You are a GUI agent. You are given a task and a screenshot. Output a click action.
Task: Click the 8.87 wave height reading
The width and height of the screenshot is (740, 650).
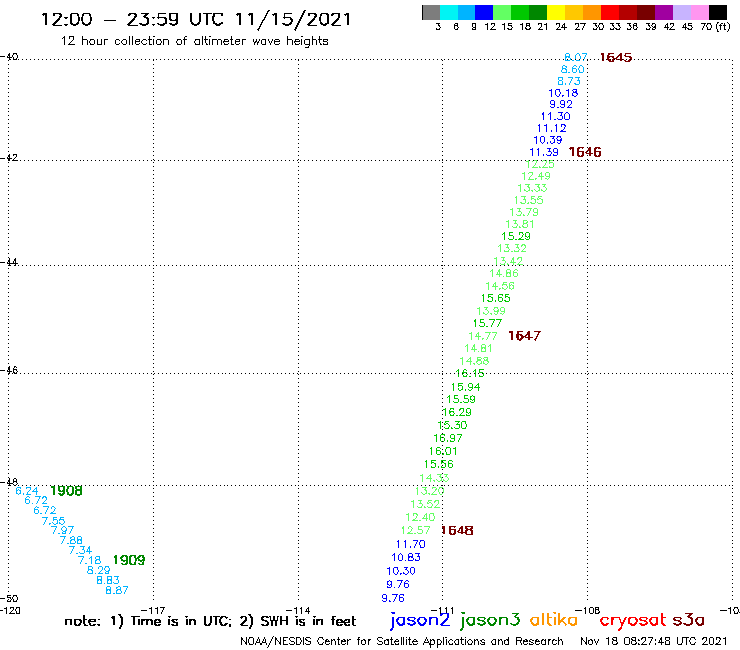[117, 590]
